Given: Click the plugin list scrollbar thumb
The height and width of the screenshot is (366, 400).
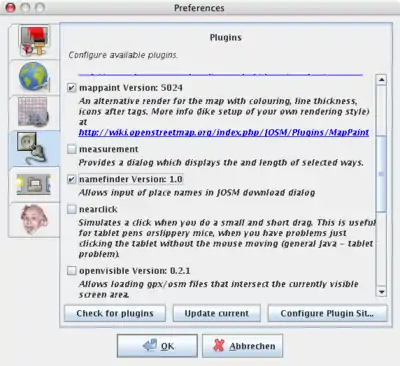Looking at the screenshot, I should click(381, 174).
